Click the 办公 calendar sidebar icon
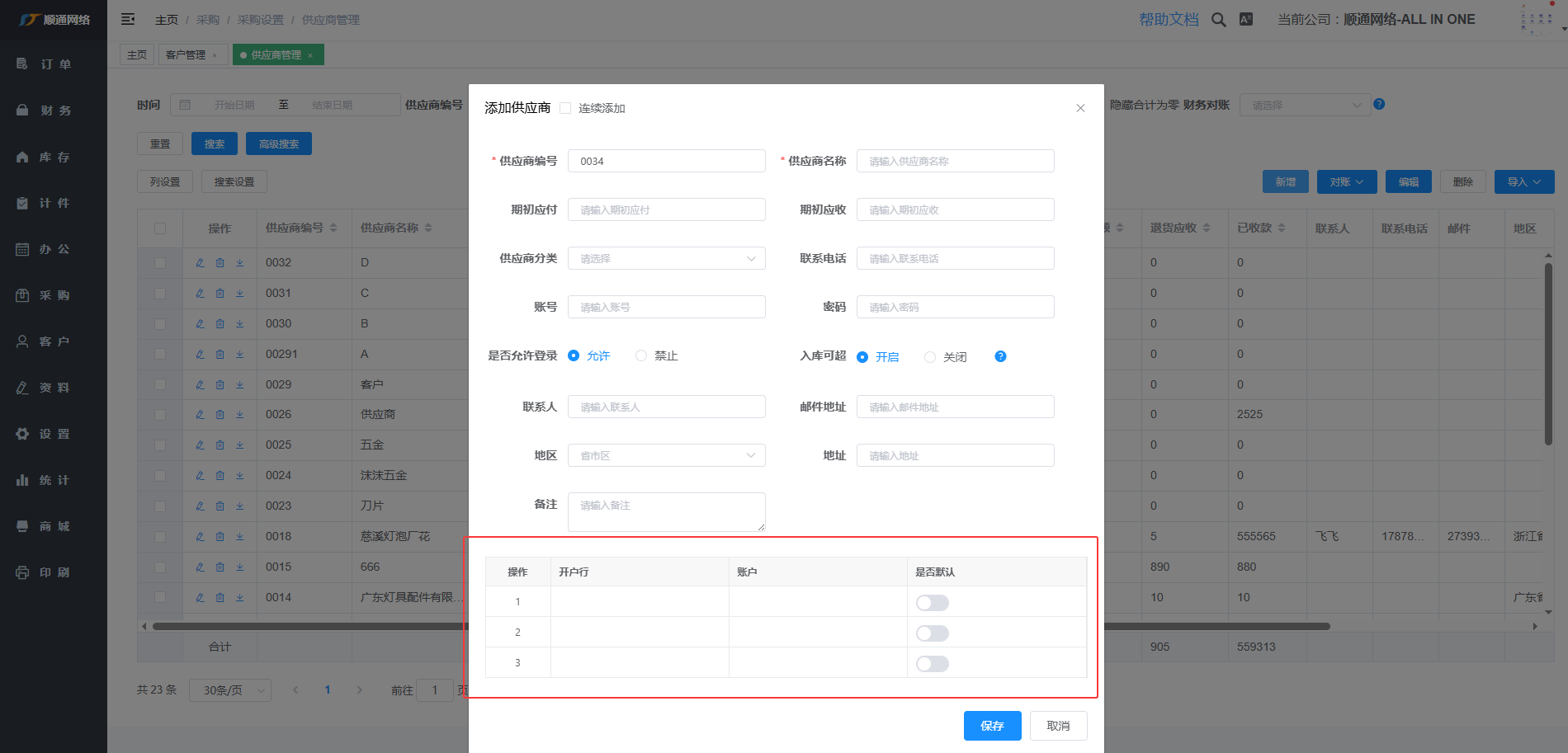This screenshot has width=1568, height=753. click(x=22, y=249)
